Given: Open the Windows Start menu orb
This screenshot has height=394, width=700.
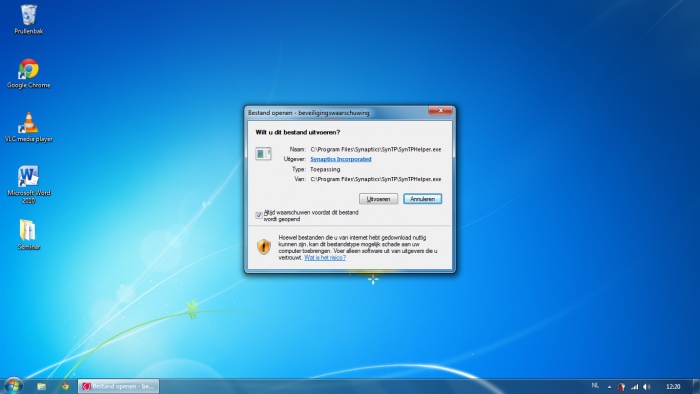Looking at the screenshot, I should 13,386.
